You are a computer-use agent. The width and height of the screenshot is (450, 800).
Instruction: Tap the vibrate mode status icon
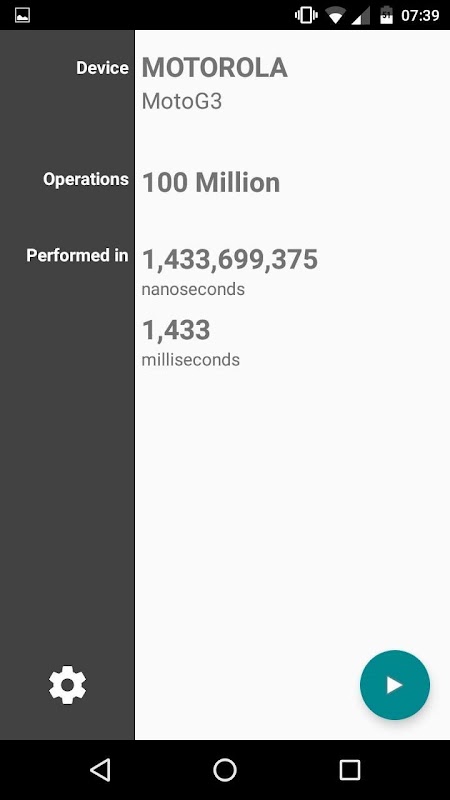point(306,15)
